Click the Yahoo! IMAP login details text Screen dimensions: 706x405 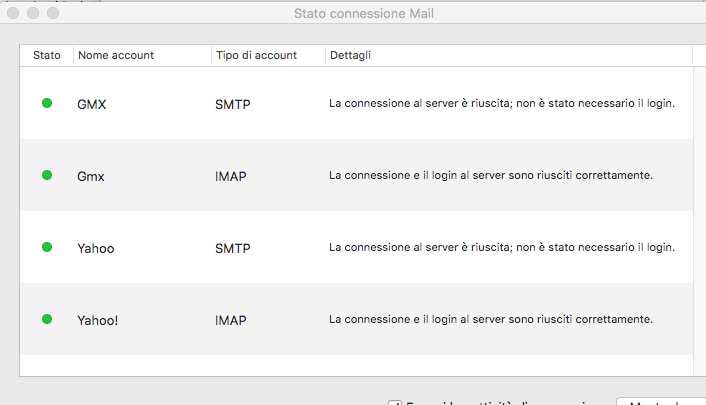click(x=490, y=320)
